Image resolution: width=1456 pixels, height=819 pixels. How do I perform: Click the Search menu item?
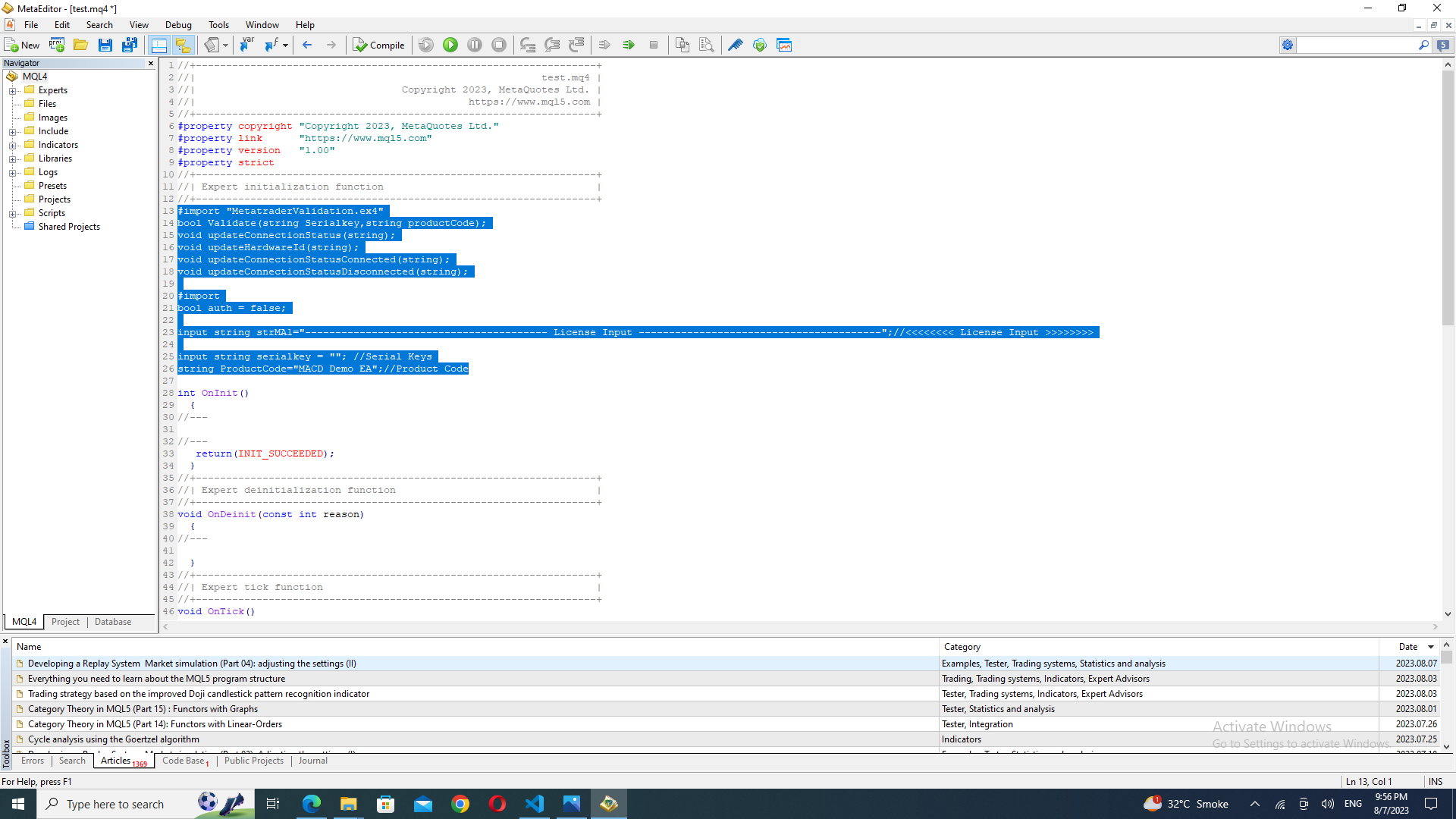(97, 24)
